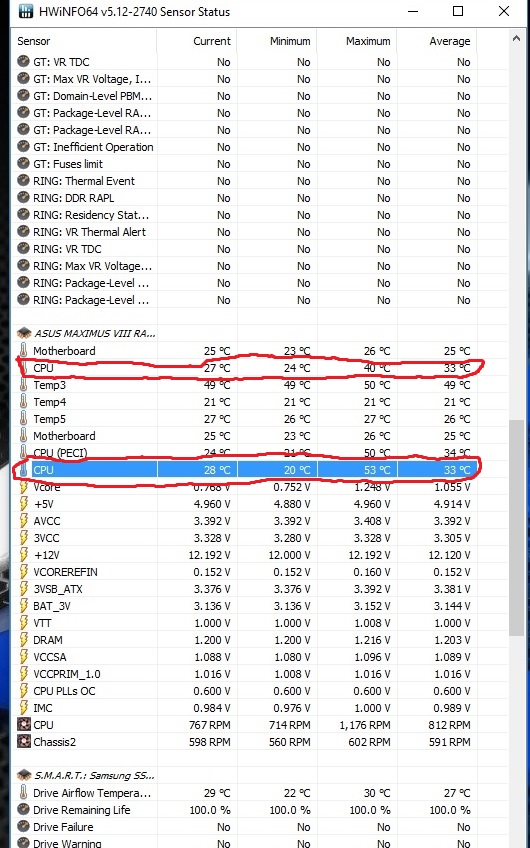Click the Temp5 thermometer icon

(x=23, y=419)
